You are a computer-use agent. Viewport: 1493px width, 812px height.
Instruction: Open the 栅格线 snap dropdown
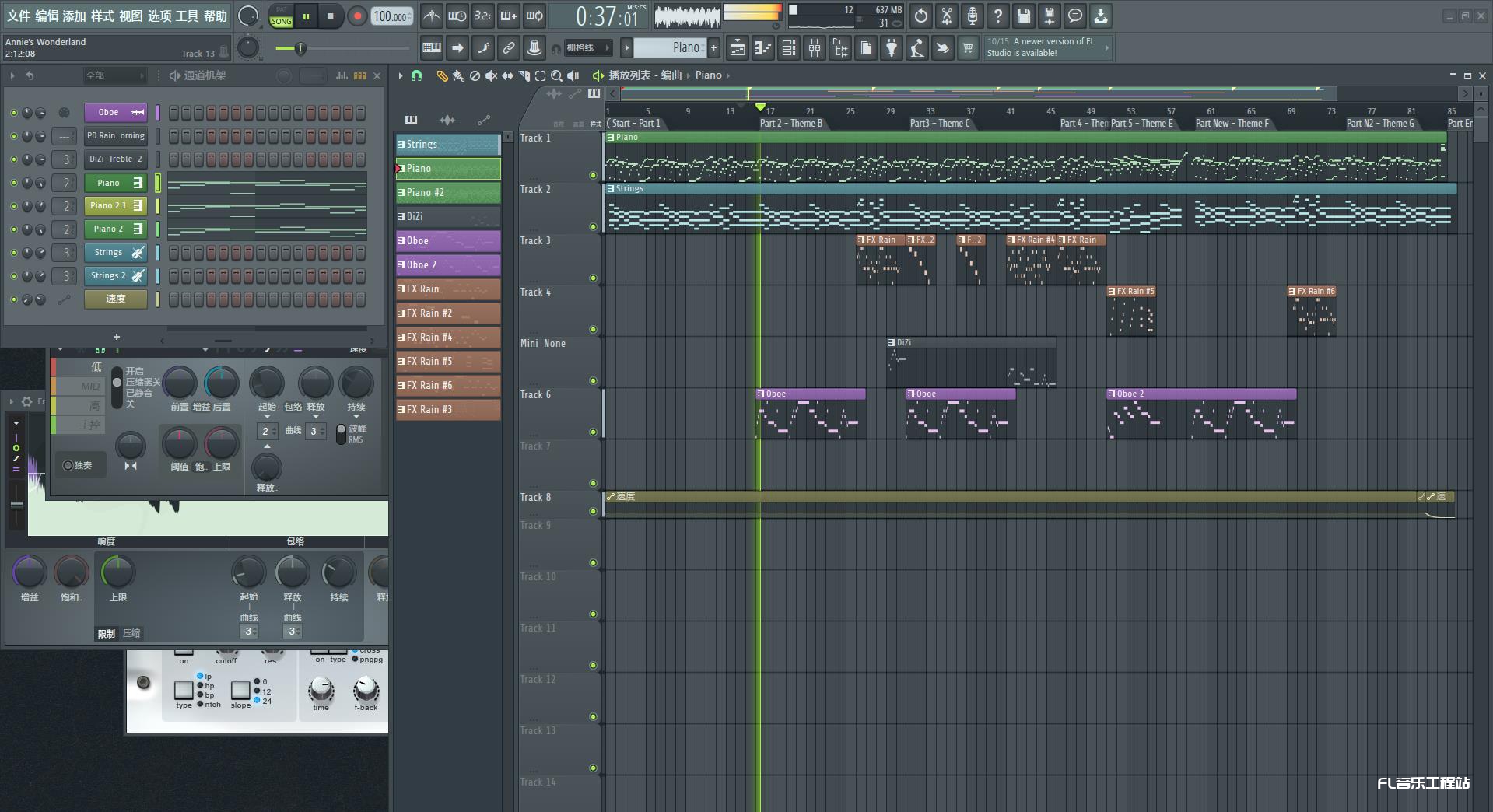coord(587,47)
